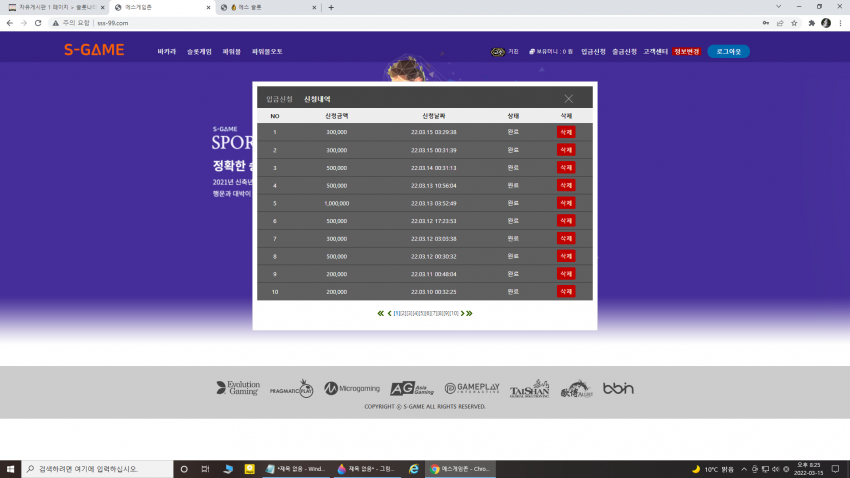
Task: Click row 1 amount 300,000
Action: 337,132
